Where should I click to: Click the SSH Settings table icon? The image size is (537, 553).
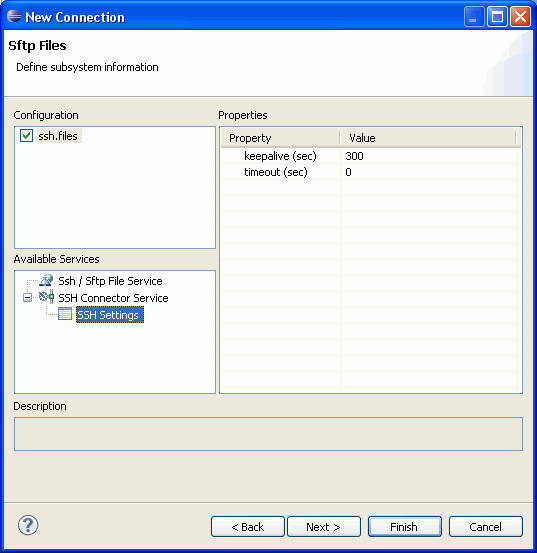[x=65, y=314]
